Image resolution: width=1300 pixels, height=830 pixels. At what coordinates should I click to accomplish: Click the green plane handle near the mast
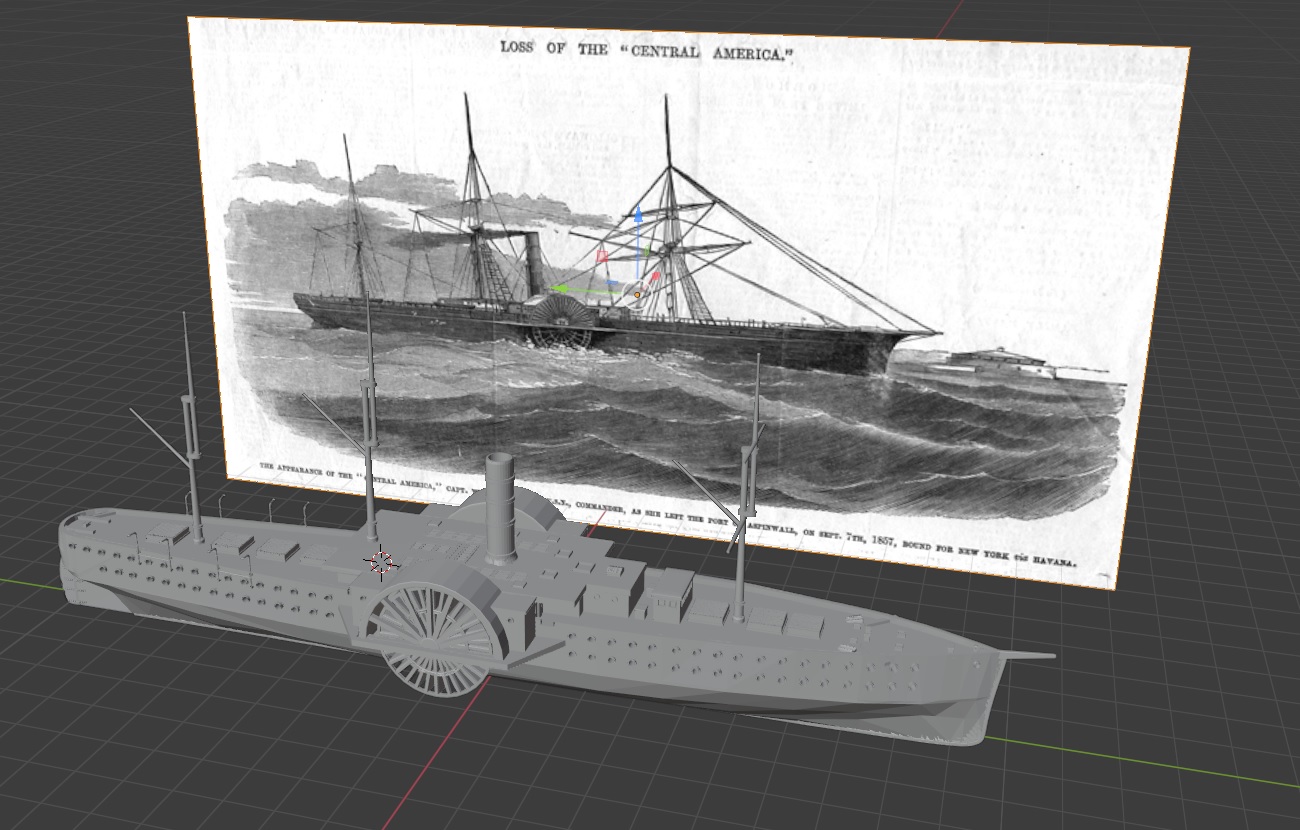point(646,250)
